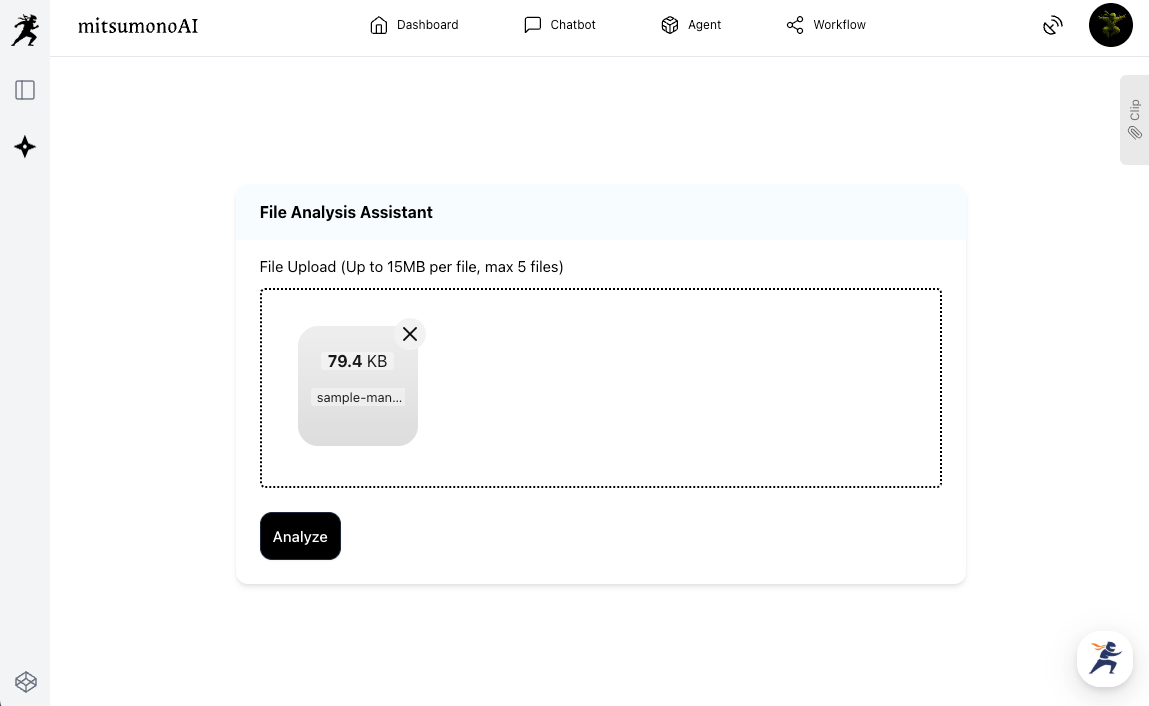Toggle the sidebar panel icon
The height and width of the screenshot is (706, 1149).
25,90
